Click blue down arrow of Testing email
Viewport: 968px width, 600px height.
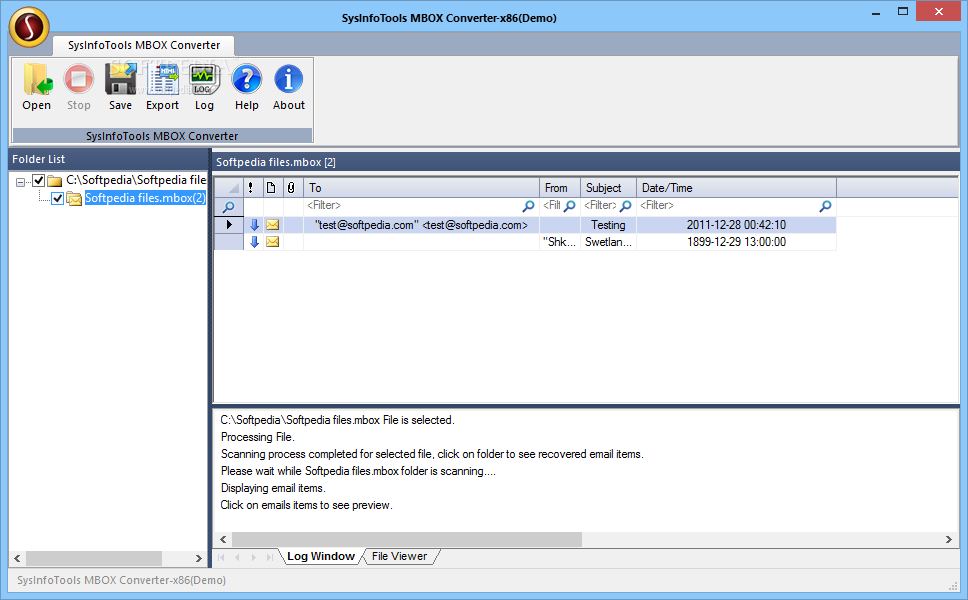254,225
